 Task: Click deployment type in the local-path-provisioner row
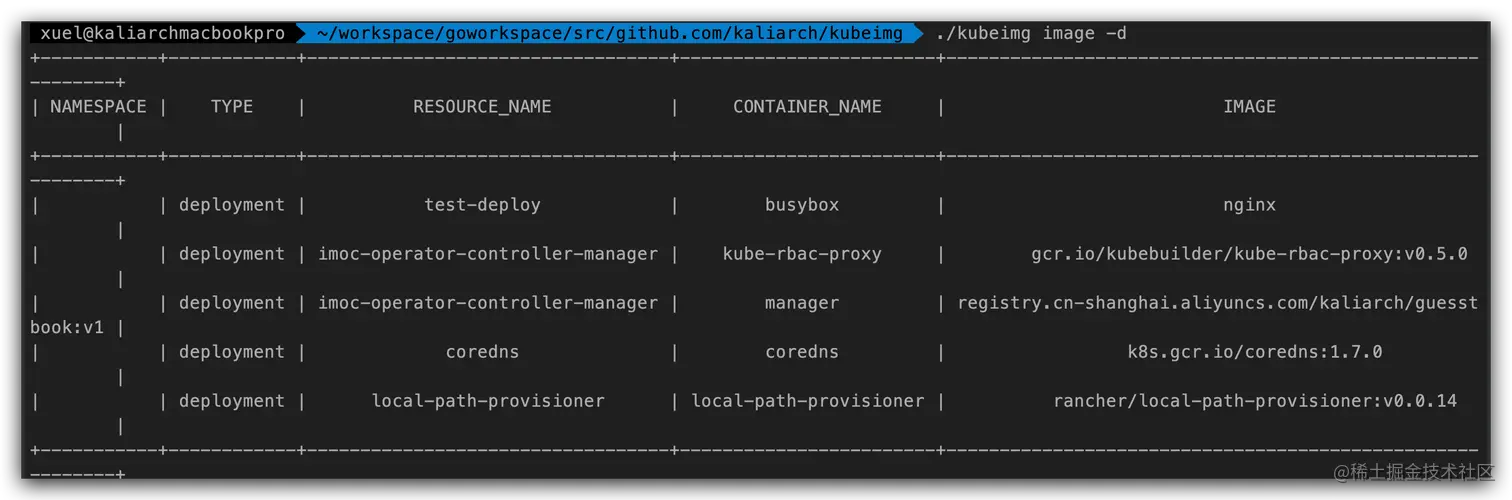(x=232, y=401)
